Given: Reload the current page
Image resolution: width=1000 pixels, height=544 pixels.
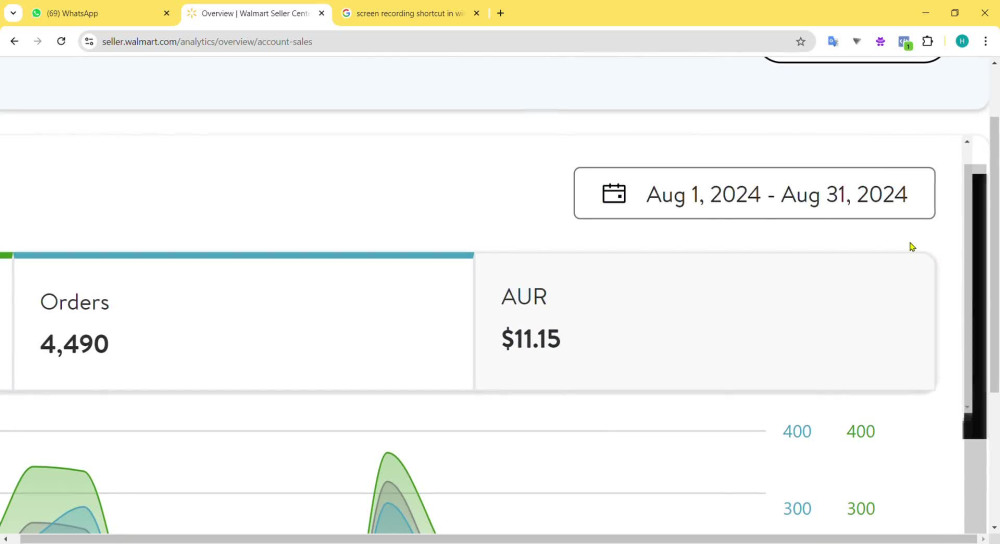Looking at the screenshot, I should click(61, 41).
